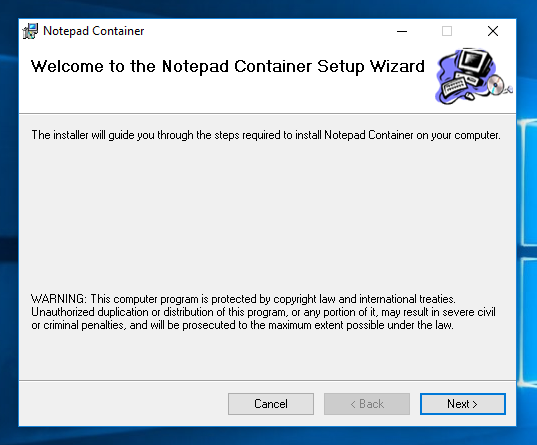Click the installer icon in the title bar

(30, 31)
